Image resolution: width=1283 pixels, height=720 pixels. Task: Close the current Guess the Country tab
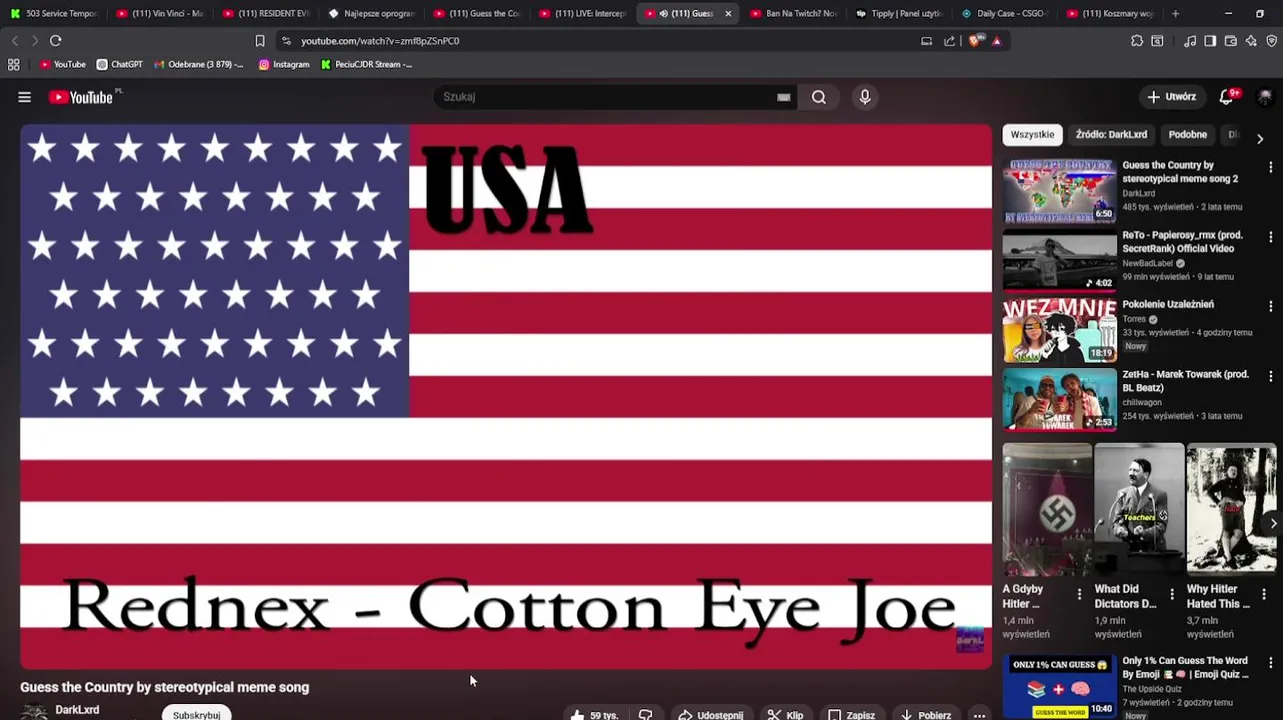tap(728, 13)
